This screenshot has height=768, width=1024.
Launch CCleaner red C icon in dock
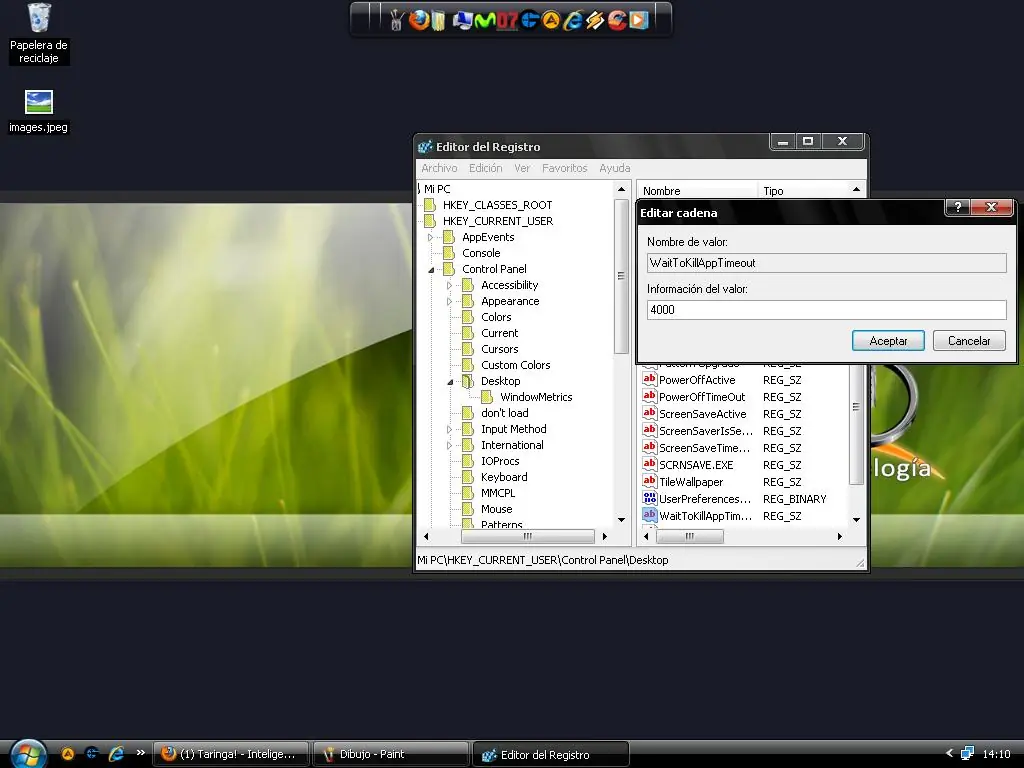(617, 20)
